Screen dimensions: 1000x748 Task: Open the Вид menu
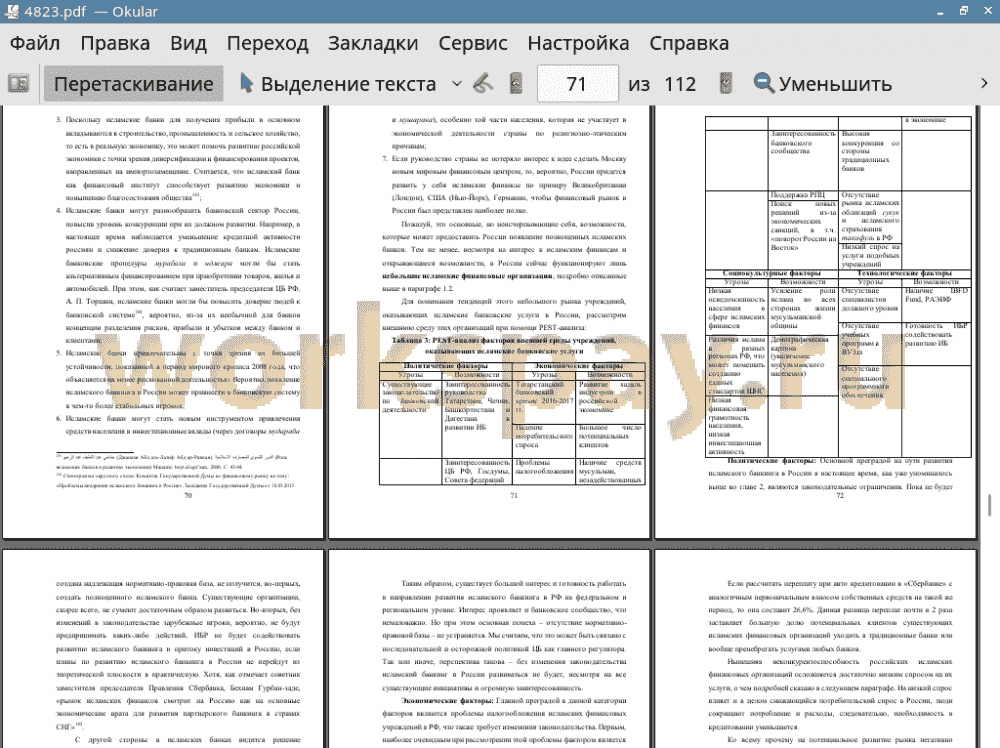pyautogui.click(x=188, y=43)
